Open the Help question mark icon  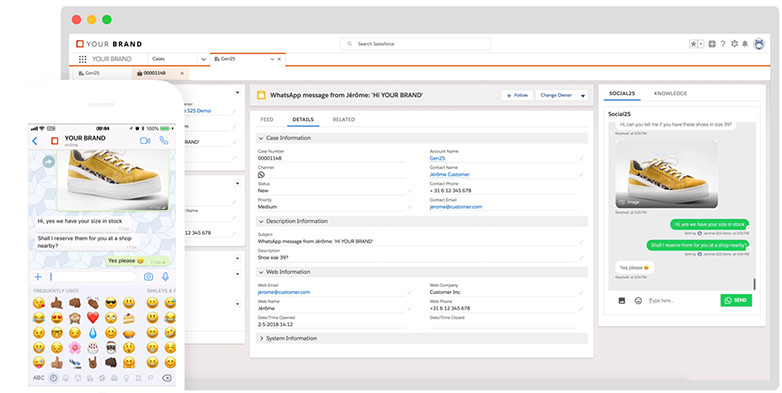coord(723,44)
